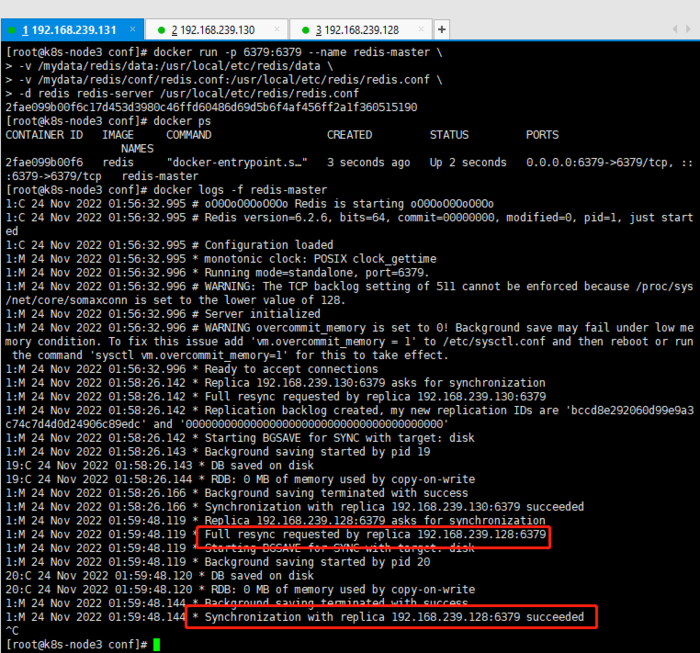Click 'Synchronization with replica 192.168.239.128:6379 succeeded'

(x=394, y=617)
